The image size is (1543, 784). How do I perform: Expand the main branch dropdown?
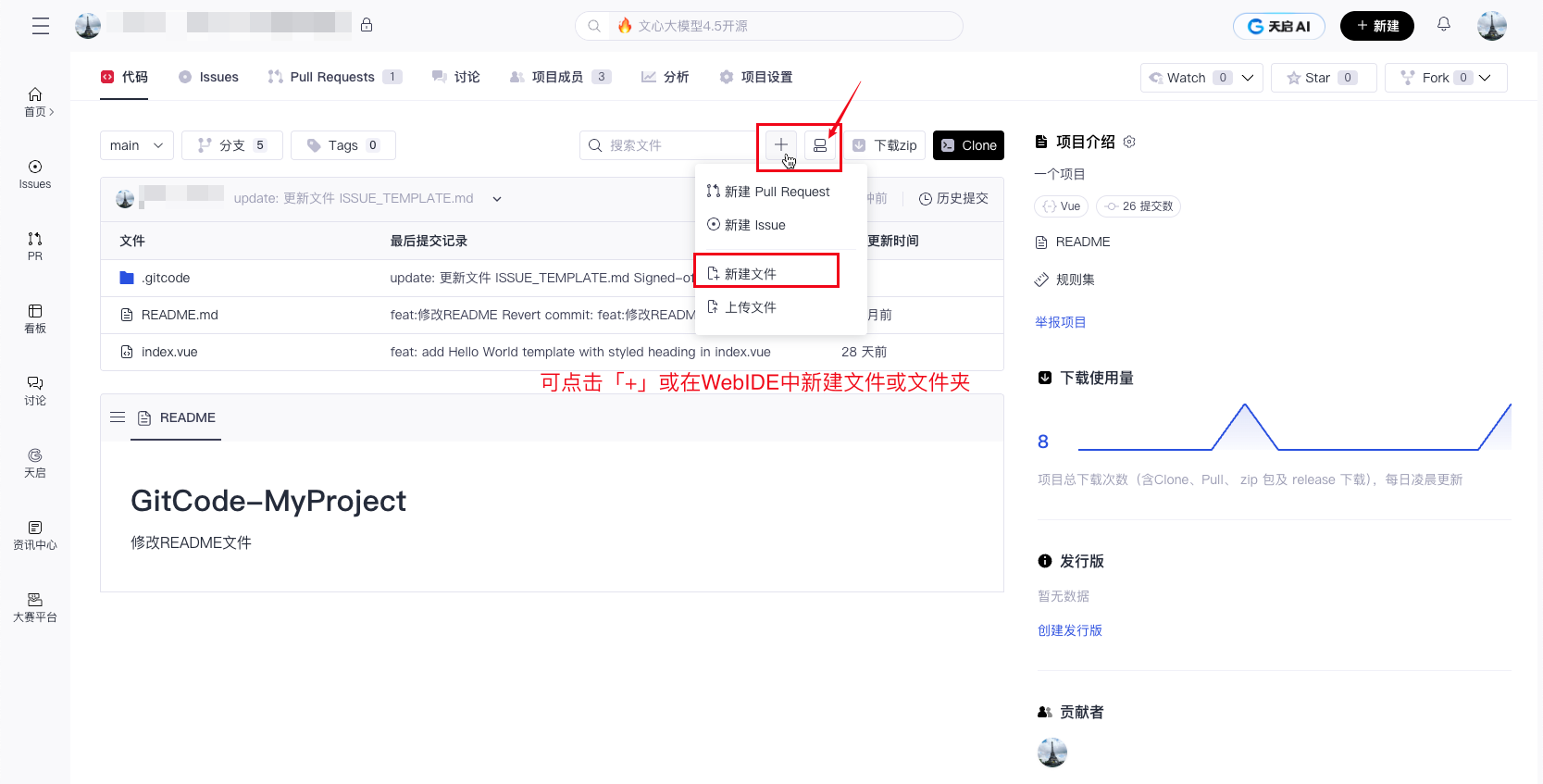point(136,145)
